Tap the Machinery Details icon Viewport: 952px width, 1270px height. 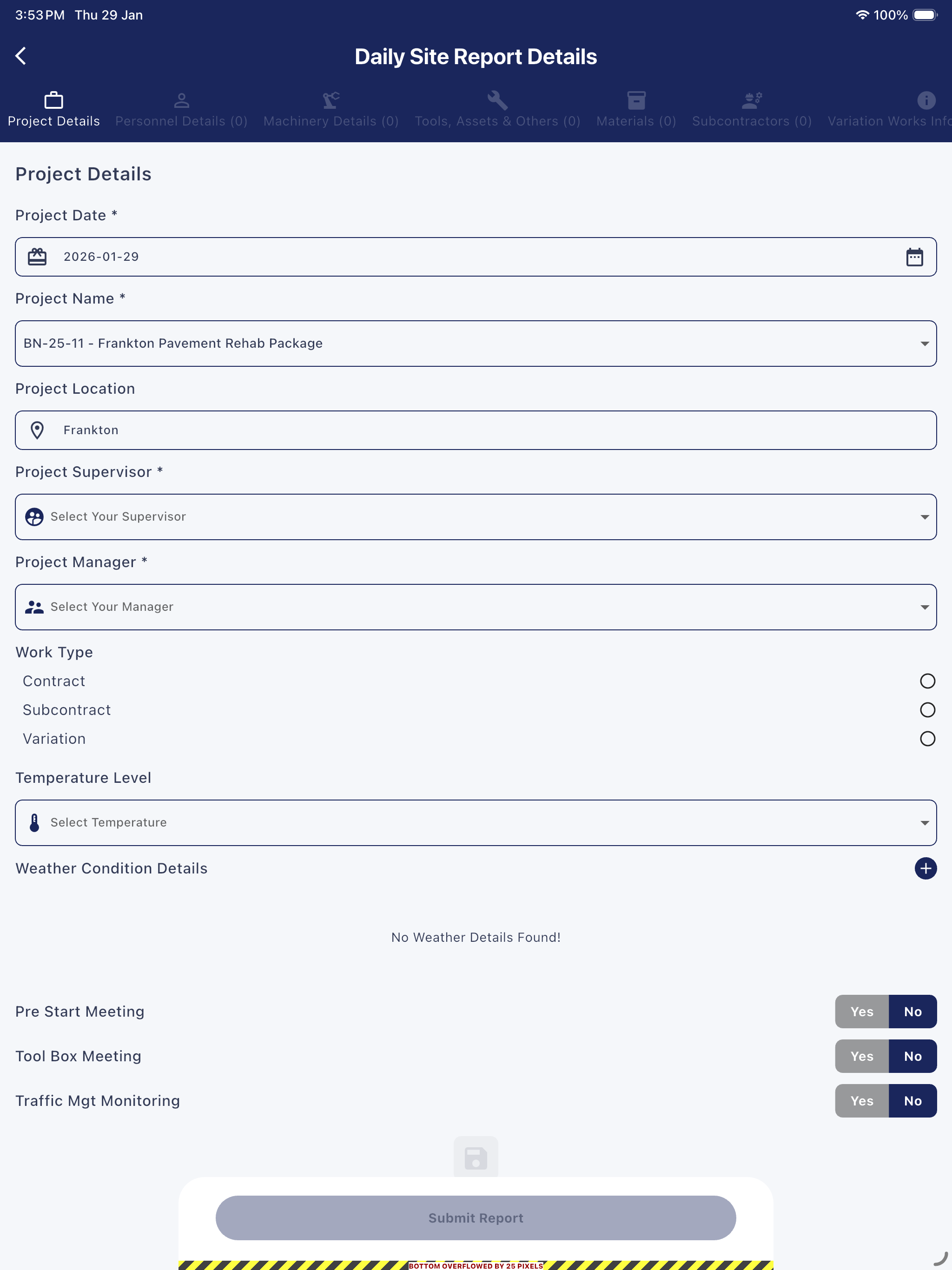pyautogui.click(x=331, y=100)
